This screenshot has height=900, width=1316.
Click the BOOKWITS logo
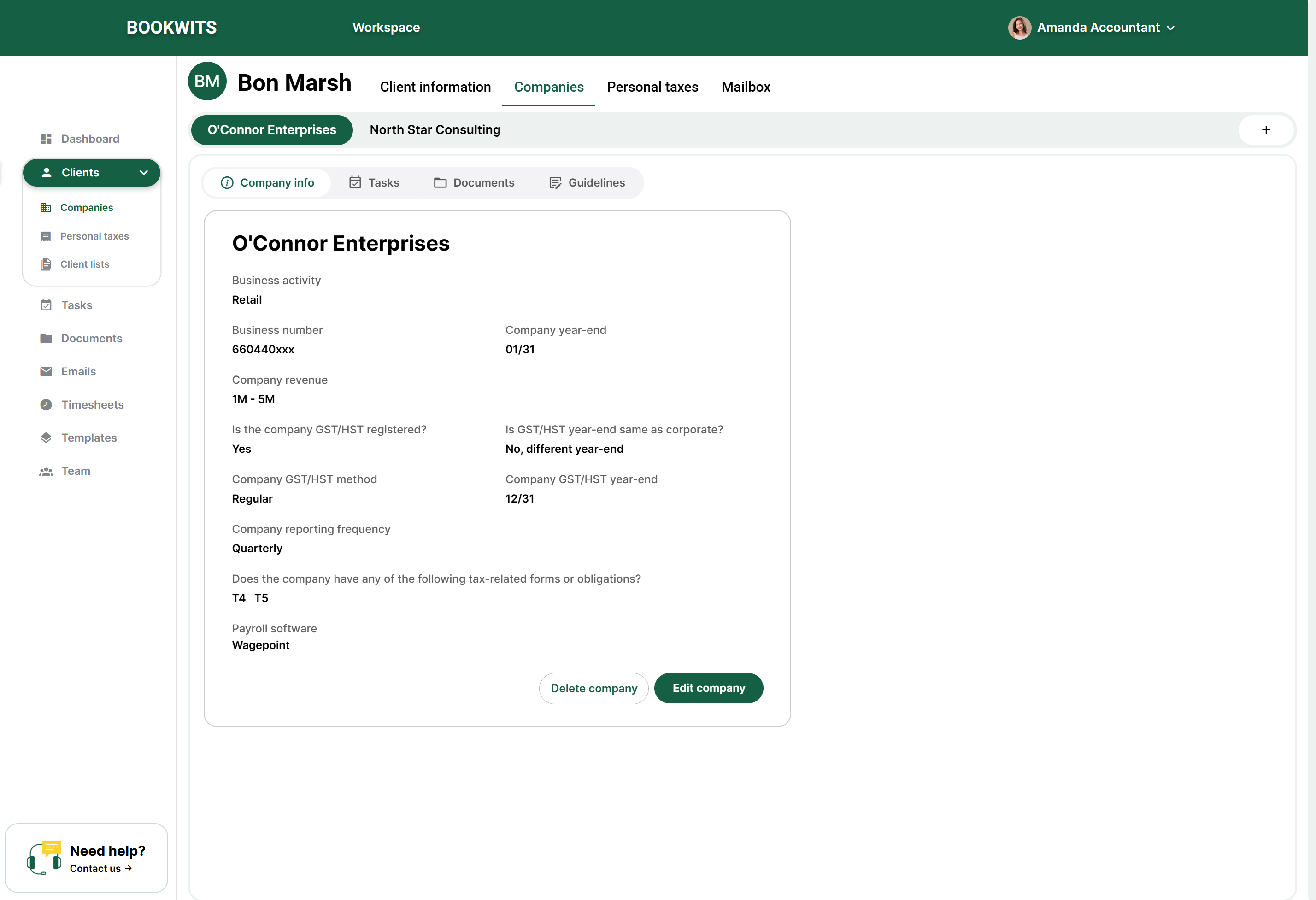171,27
